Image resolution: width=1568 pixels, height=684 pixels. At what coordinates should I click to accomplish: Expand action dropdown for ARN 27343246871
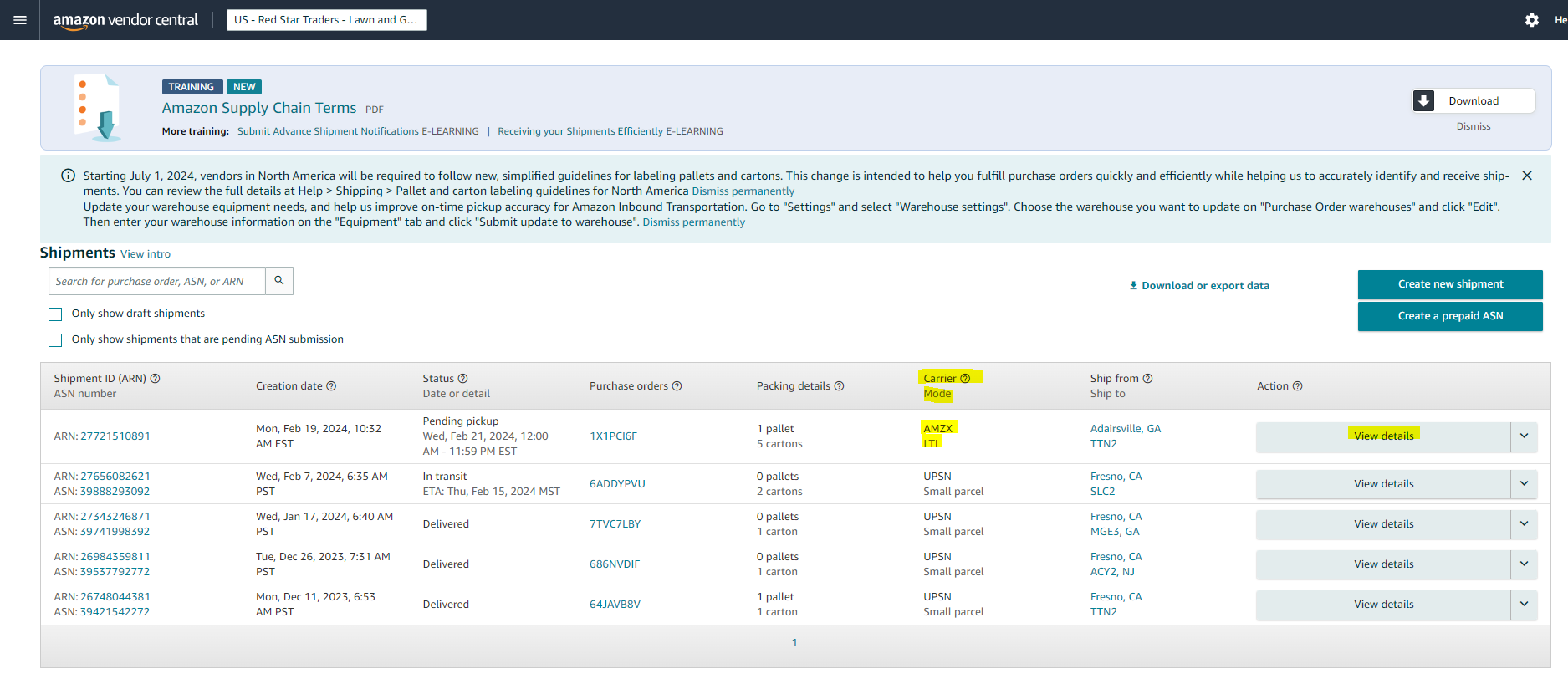(x=1524, y=524)
